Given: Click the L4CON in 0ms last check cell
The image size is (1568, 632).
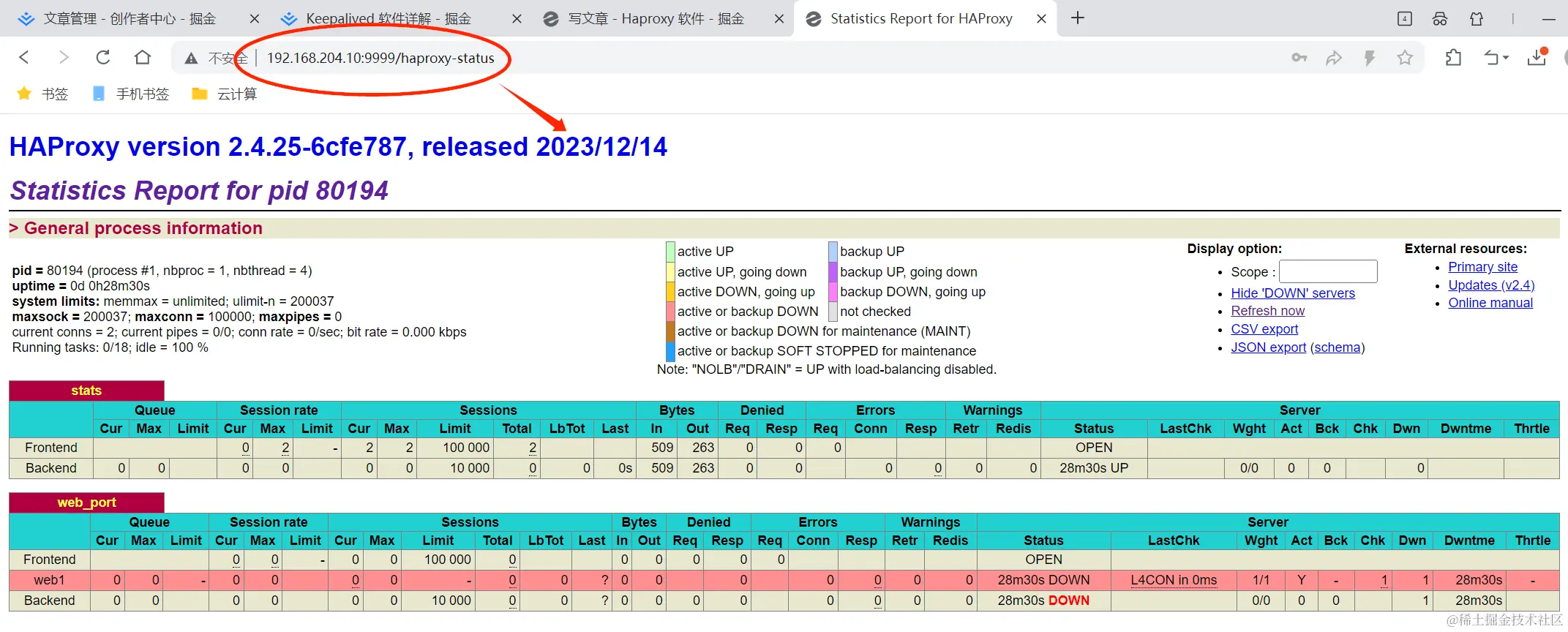Looking at the screenshot, I should pos(1174,580).
